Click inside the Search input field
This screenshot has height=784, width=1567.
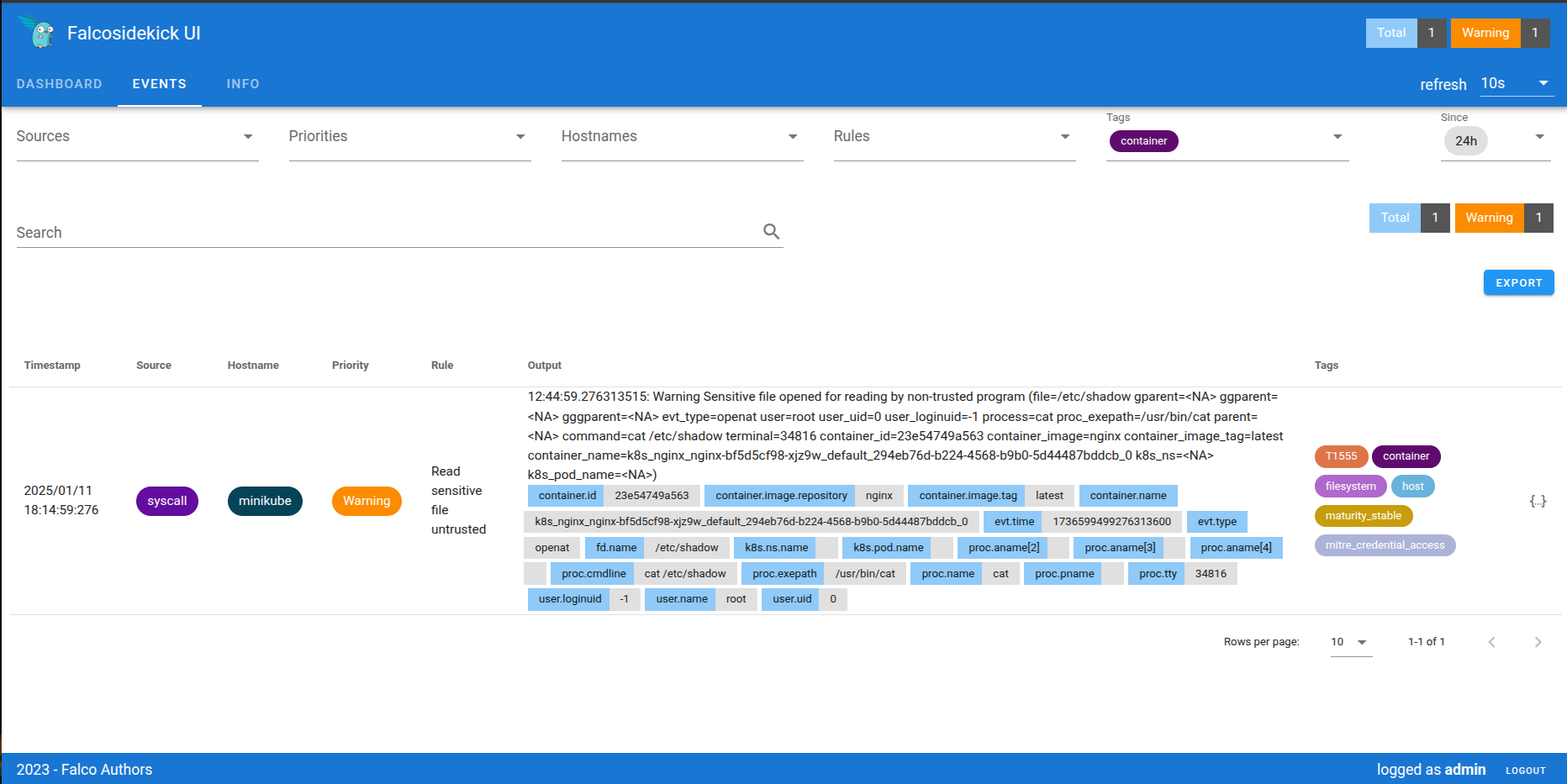pos(336,232)
